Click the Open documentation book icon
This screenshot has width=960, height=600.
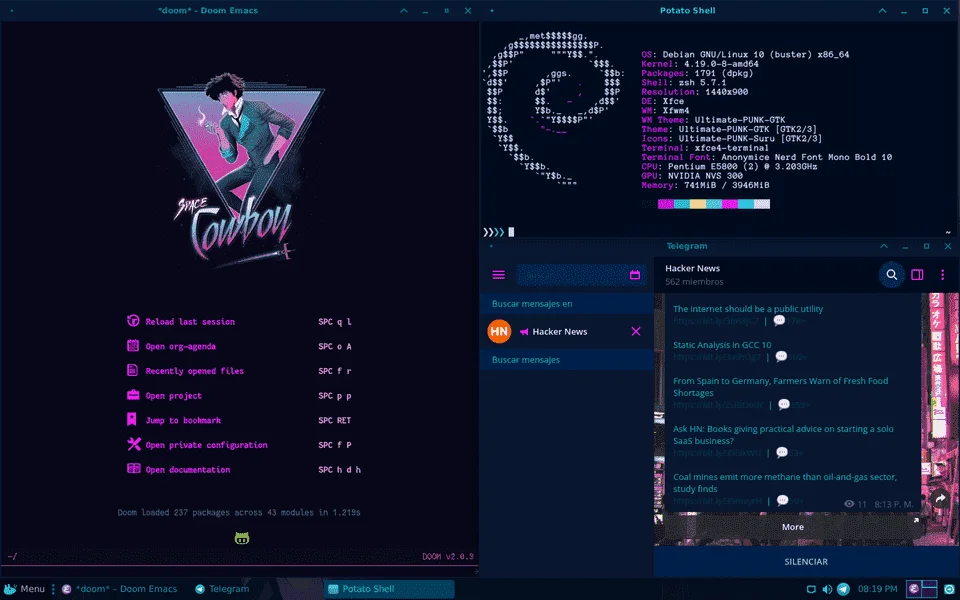(133, 469)
